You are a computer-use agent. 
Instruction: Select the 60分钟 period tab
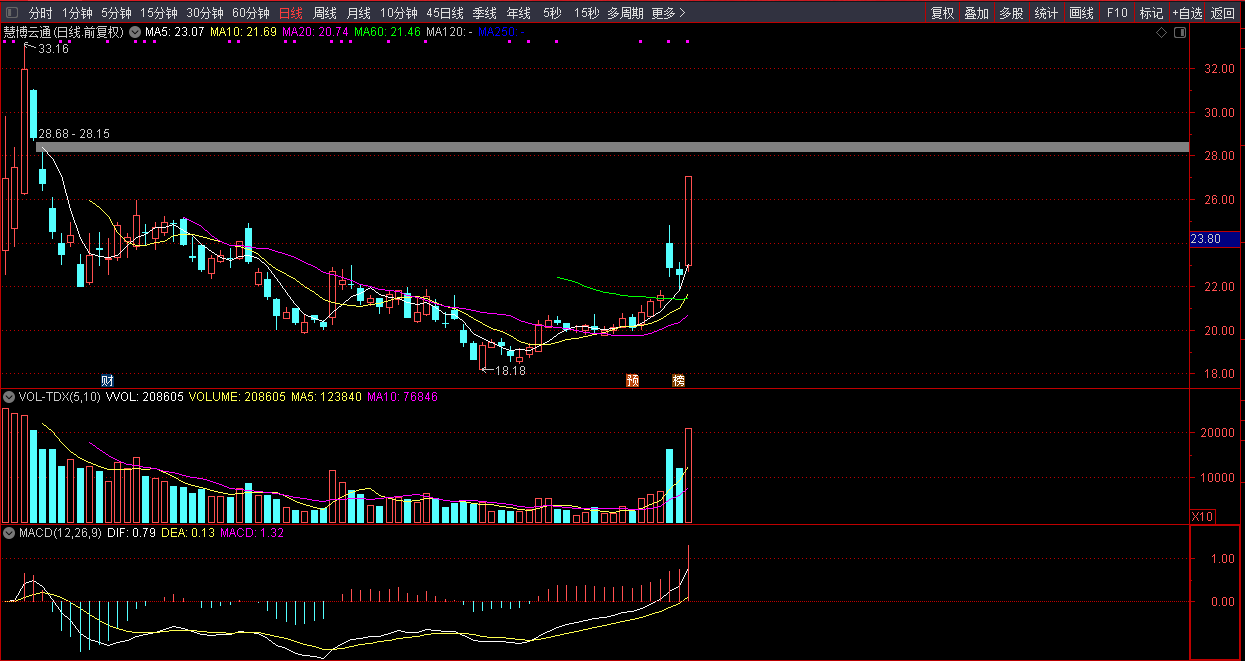click(x=251, y=13)
